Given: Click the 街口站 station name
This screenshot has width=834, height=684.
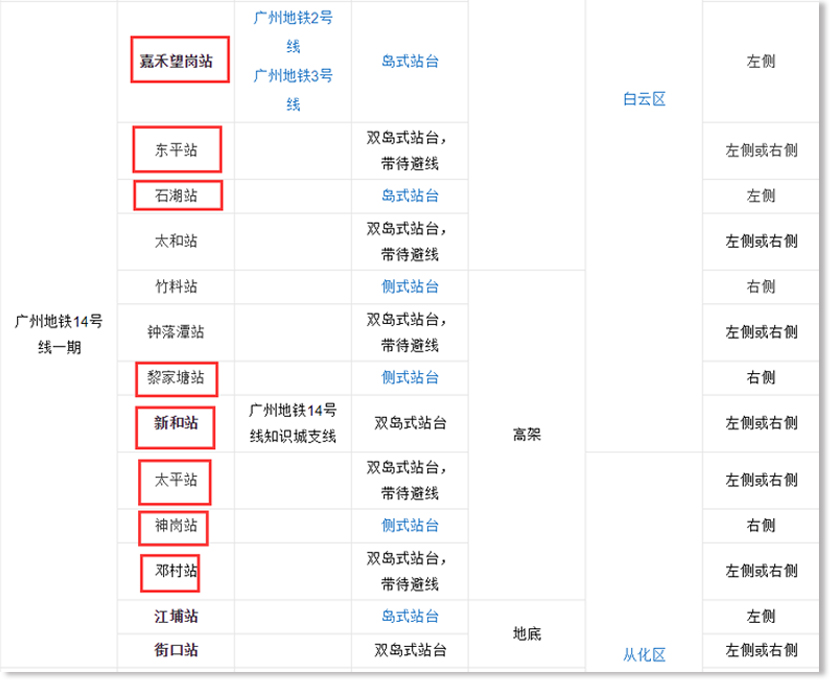Looking at the screenshot, I should (x=176, y=650).
